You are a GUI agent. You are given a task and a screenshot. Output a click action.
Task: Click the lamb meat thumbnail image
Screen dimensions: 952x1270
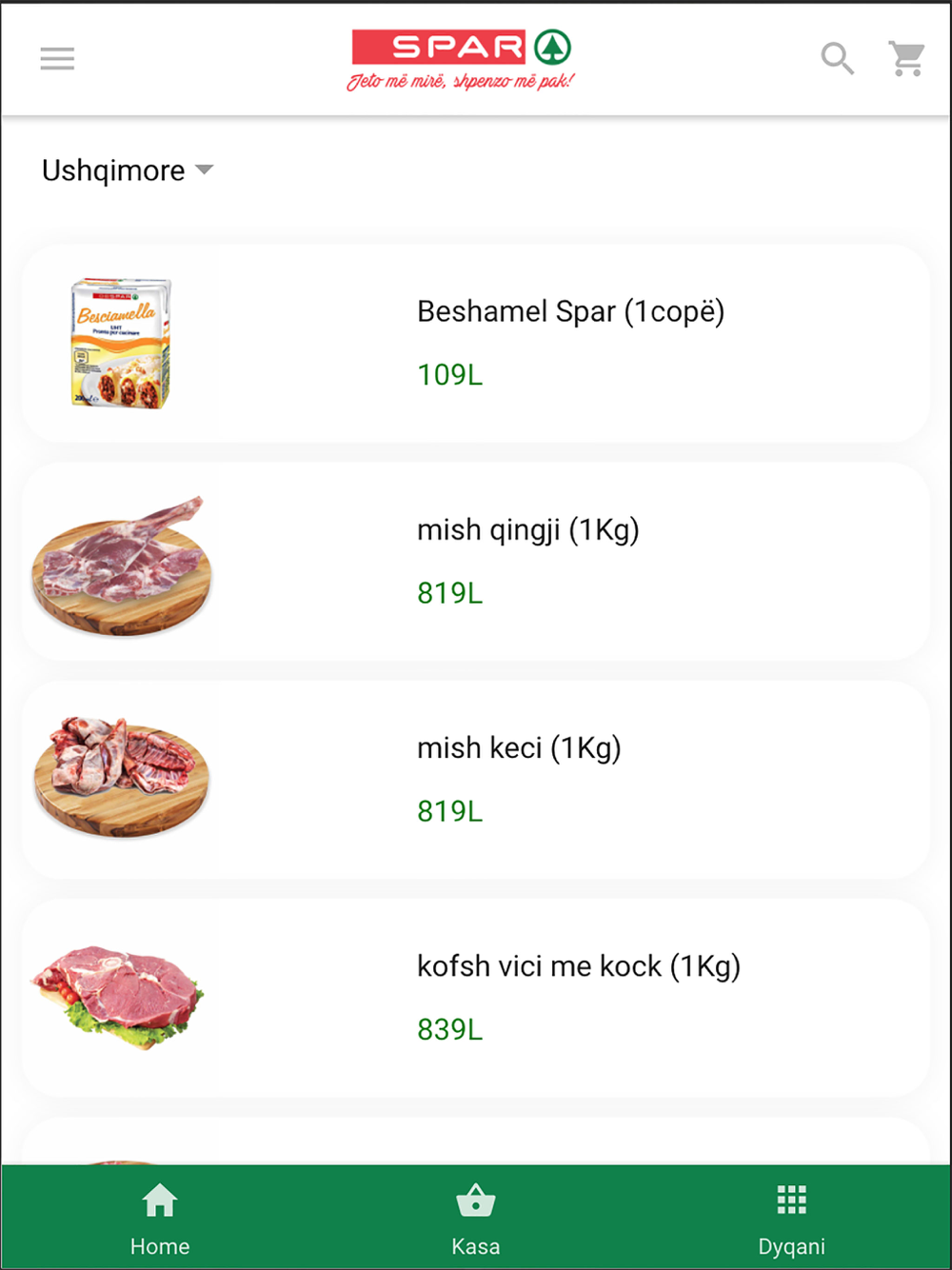121,565
